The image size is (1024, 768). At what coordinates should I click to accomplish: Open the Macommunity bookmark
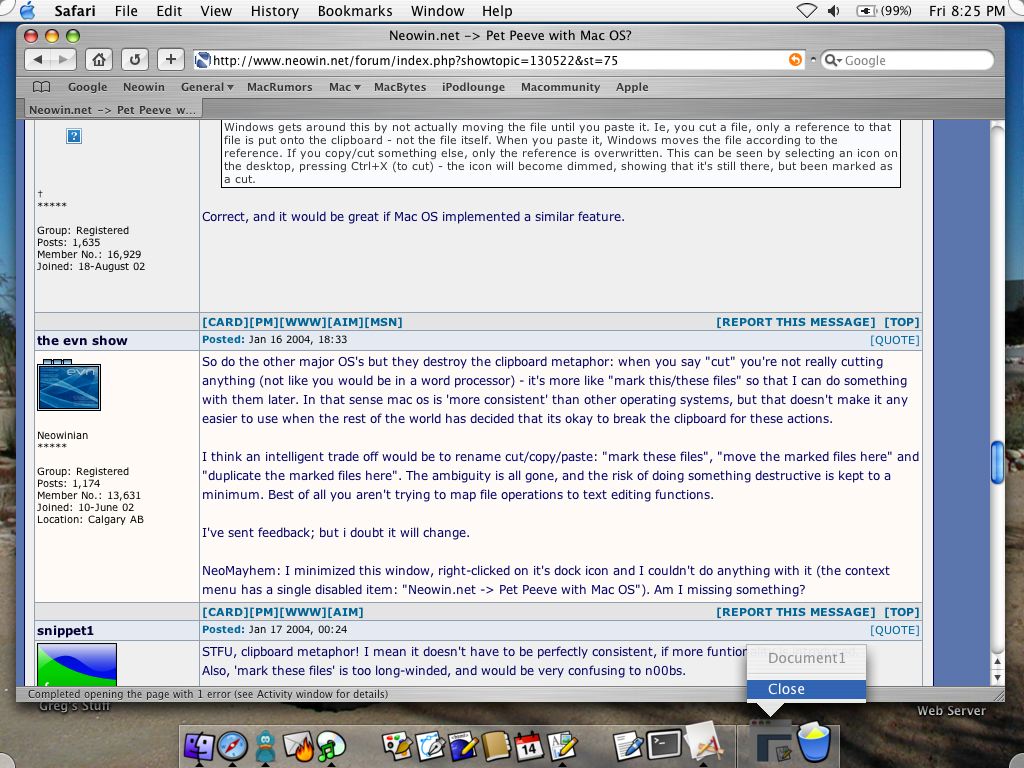[560, 87]
